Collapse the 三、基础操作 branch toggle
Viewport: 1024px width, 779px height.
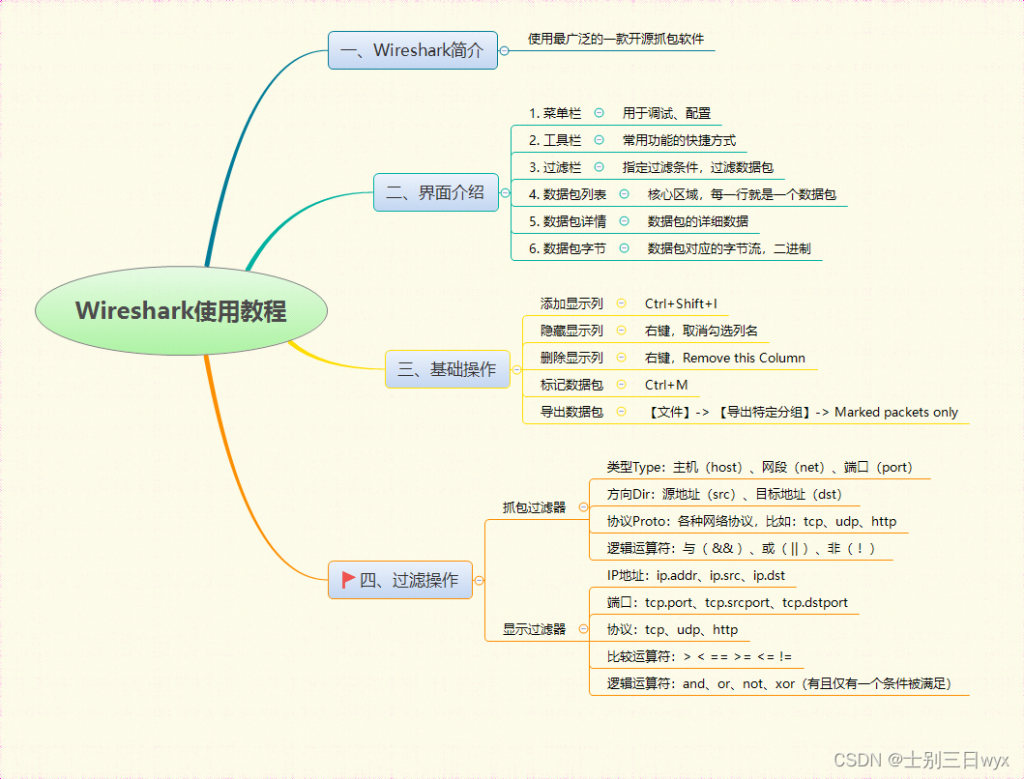click(x=517, y=370)
